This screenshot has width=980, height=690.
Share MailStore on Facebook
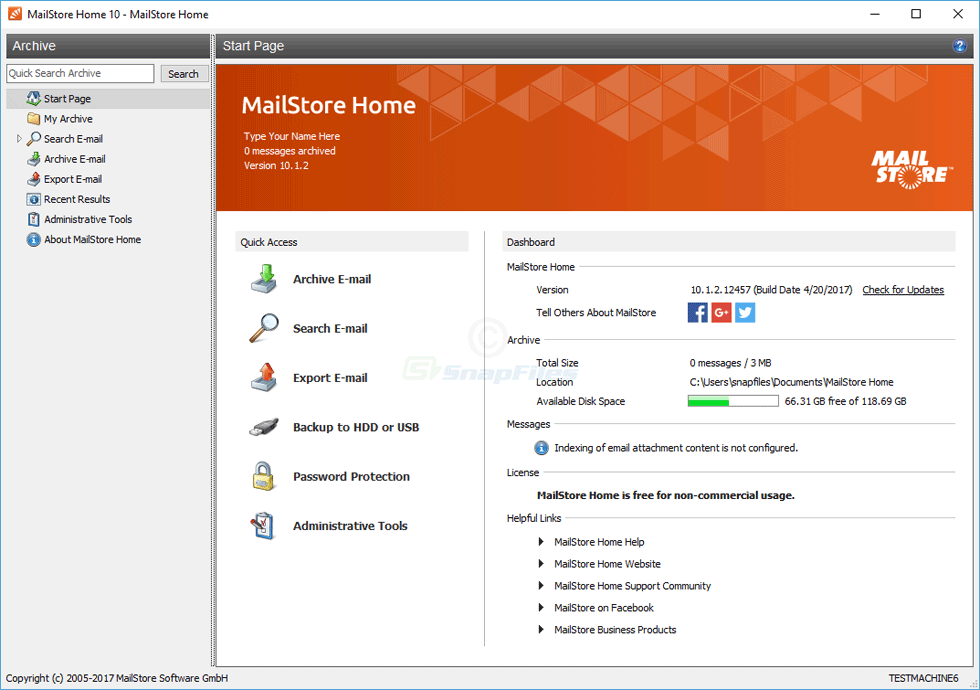(x=697, y=312)
